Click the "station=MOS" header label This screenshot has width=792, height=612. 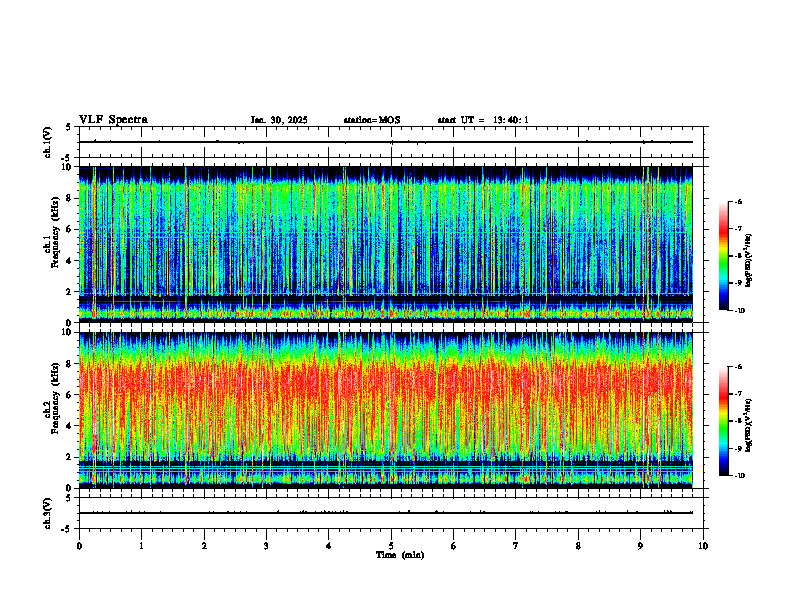click(x=372, y=120)
